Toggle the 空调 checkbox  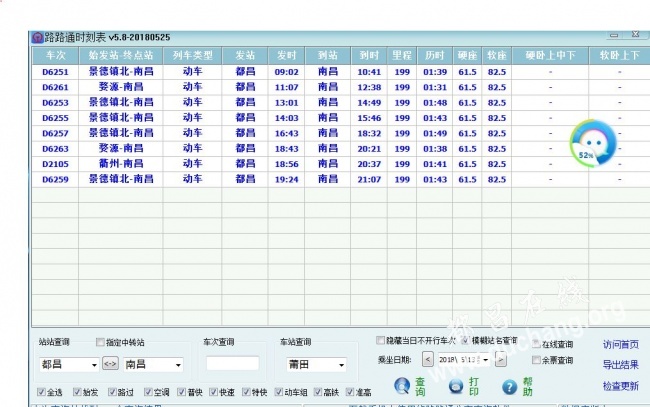[148, 392]
